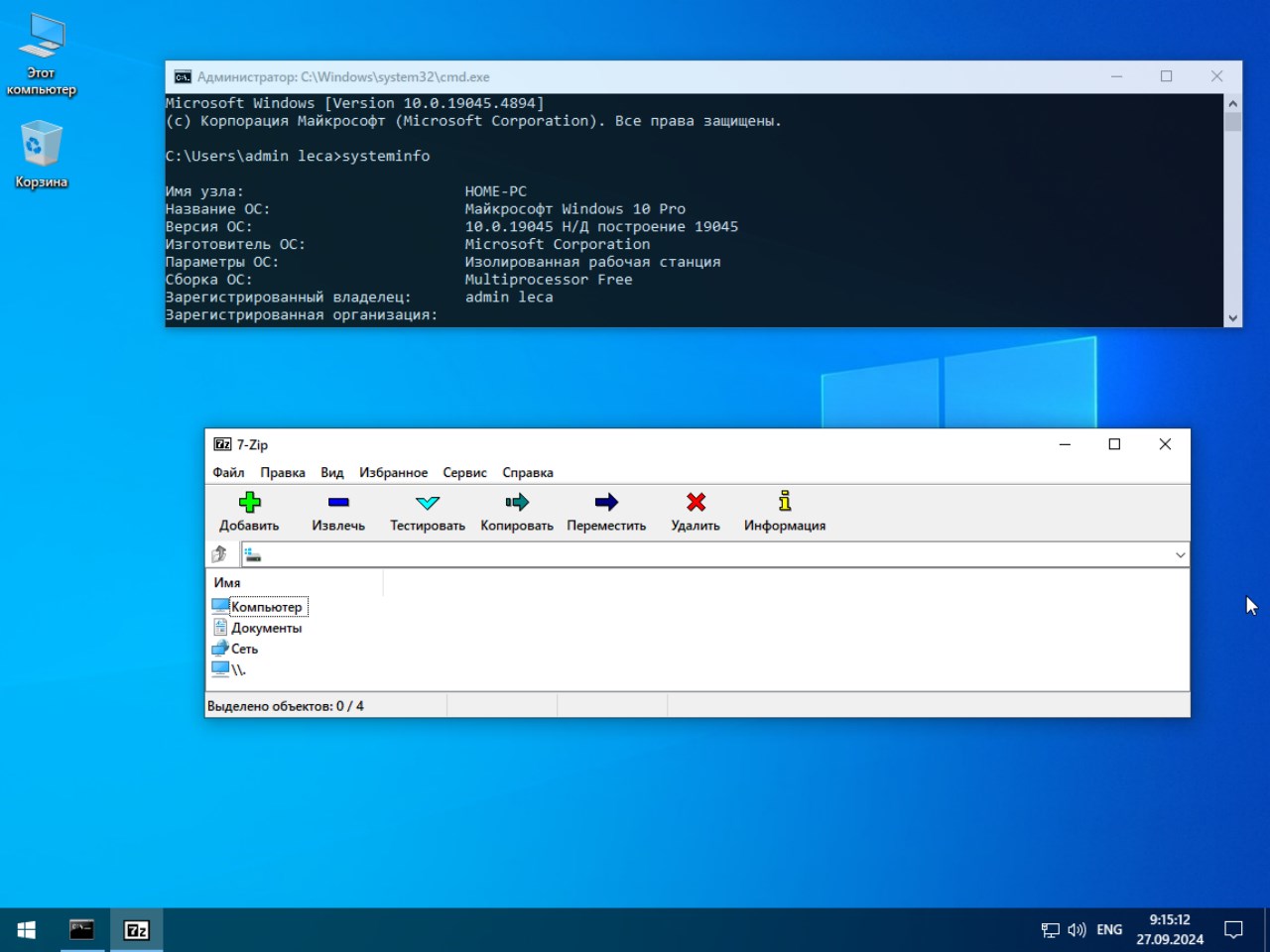The image size is (1270, 952).
Task: Open the Info (Информация) toolbar icon
Action: click(x=784, y=503)
